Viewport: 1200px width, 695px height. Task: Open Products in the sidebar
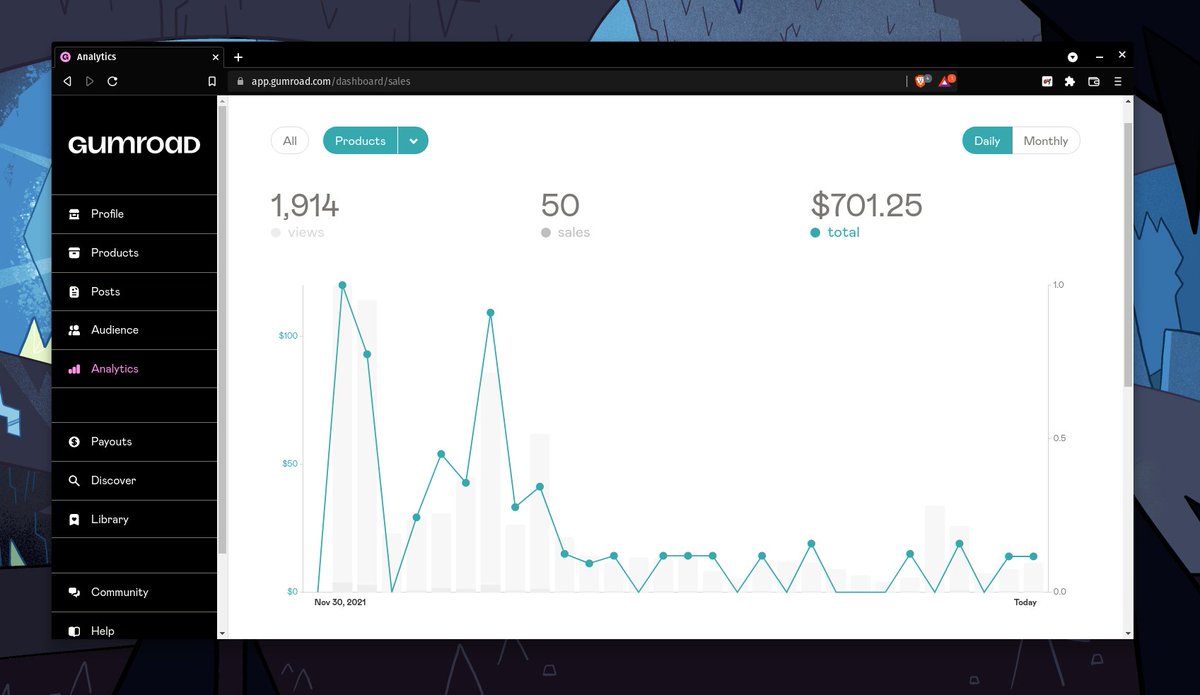tap(134, 253)
